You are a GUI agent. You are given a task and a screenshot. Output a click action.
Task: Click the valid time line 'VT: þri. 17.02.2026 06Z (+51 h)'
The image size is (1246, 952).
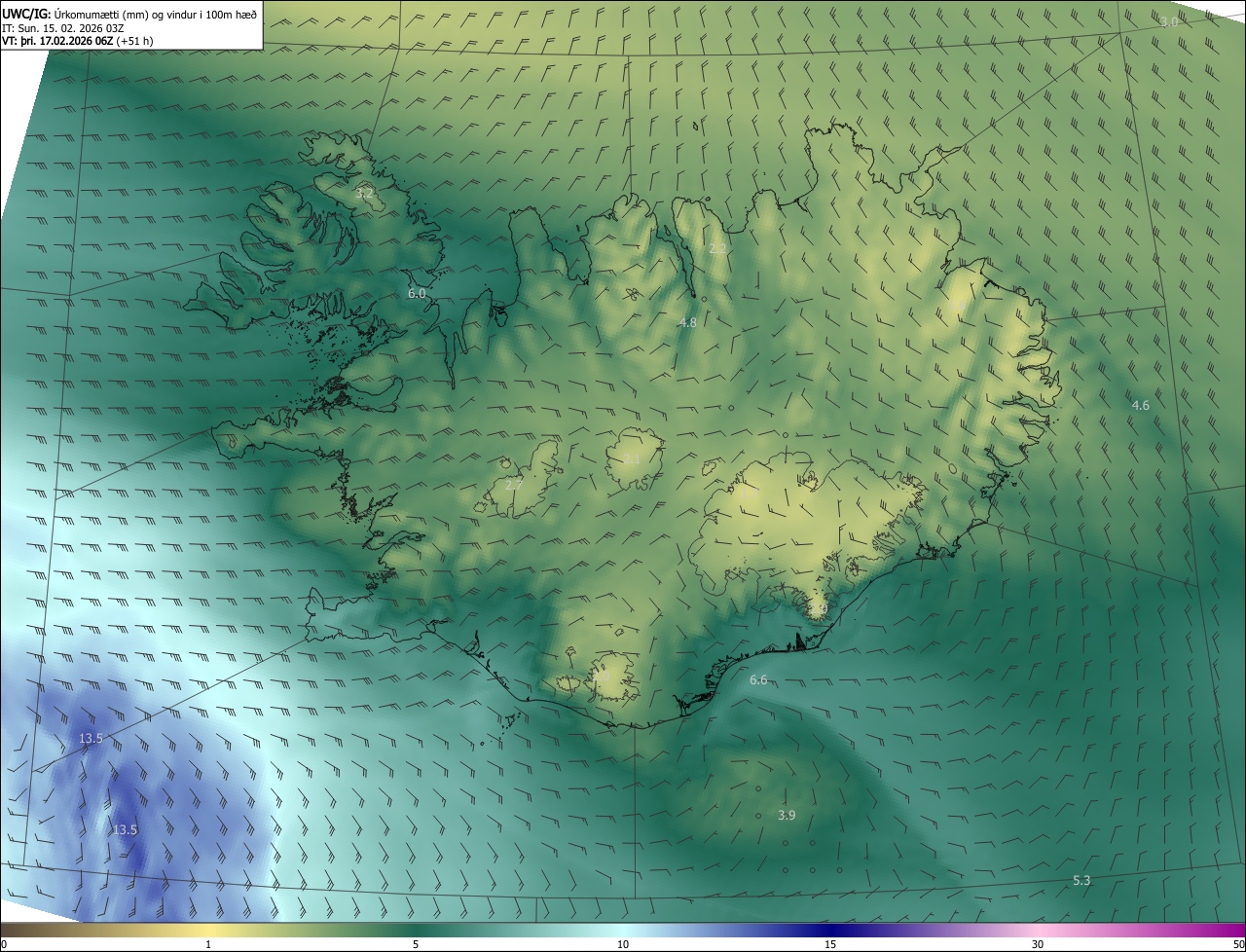78,41
